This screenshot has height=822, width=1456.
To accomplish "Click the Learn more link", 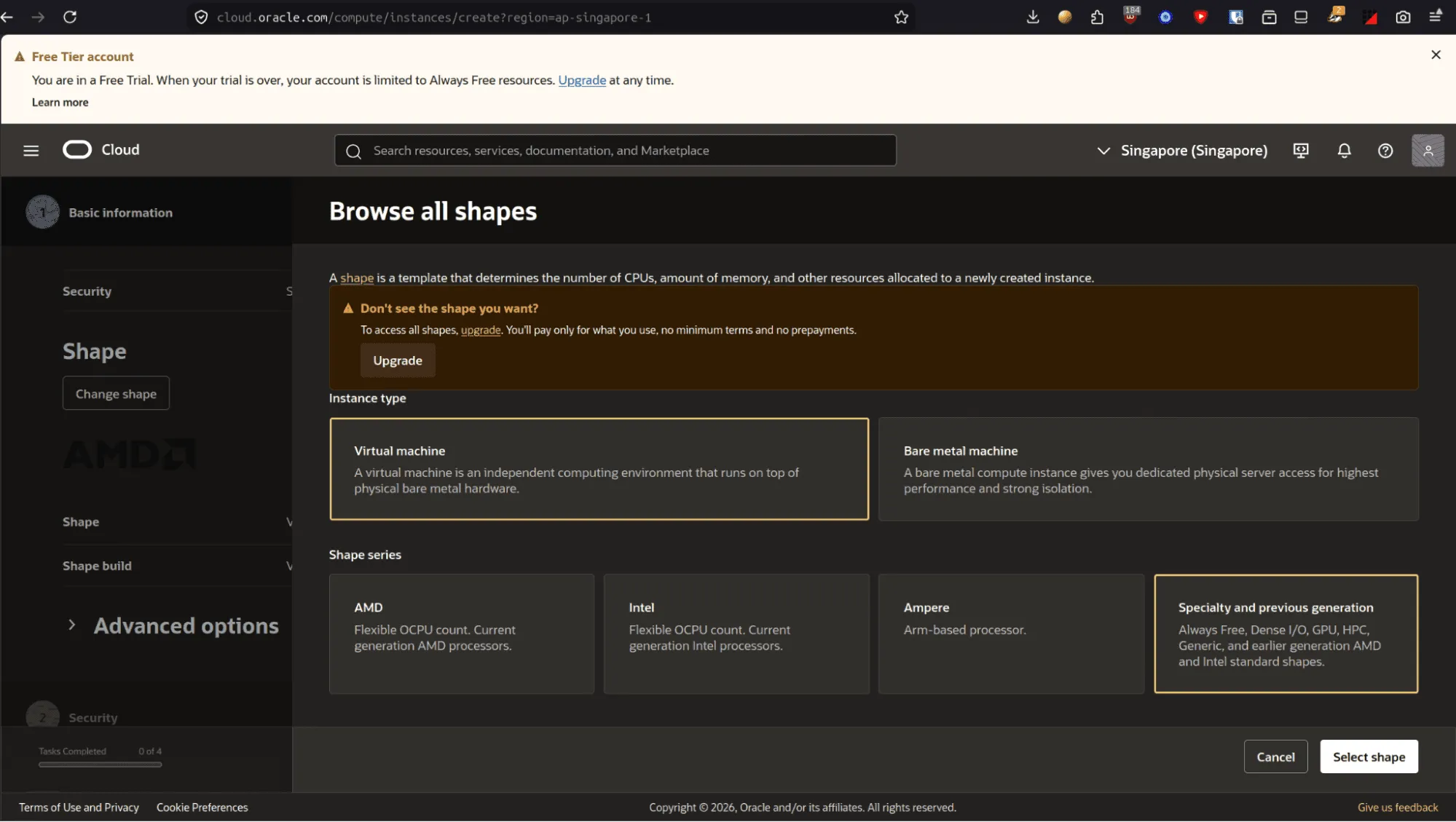I will point(60,103).
